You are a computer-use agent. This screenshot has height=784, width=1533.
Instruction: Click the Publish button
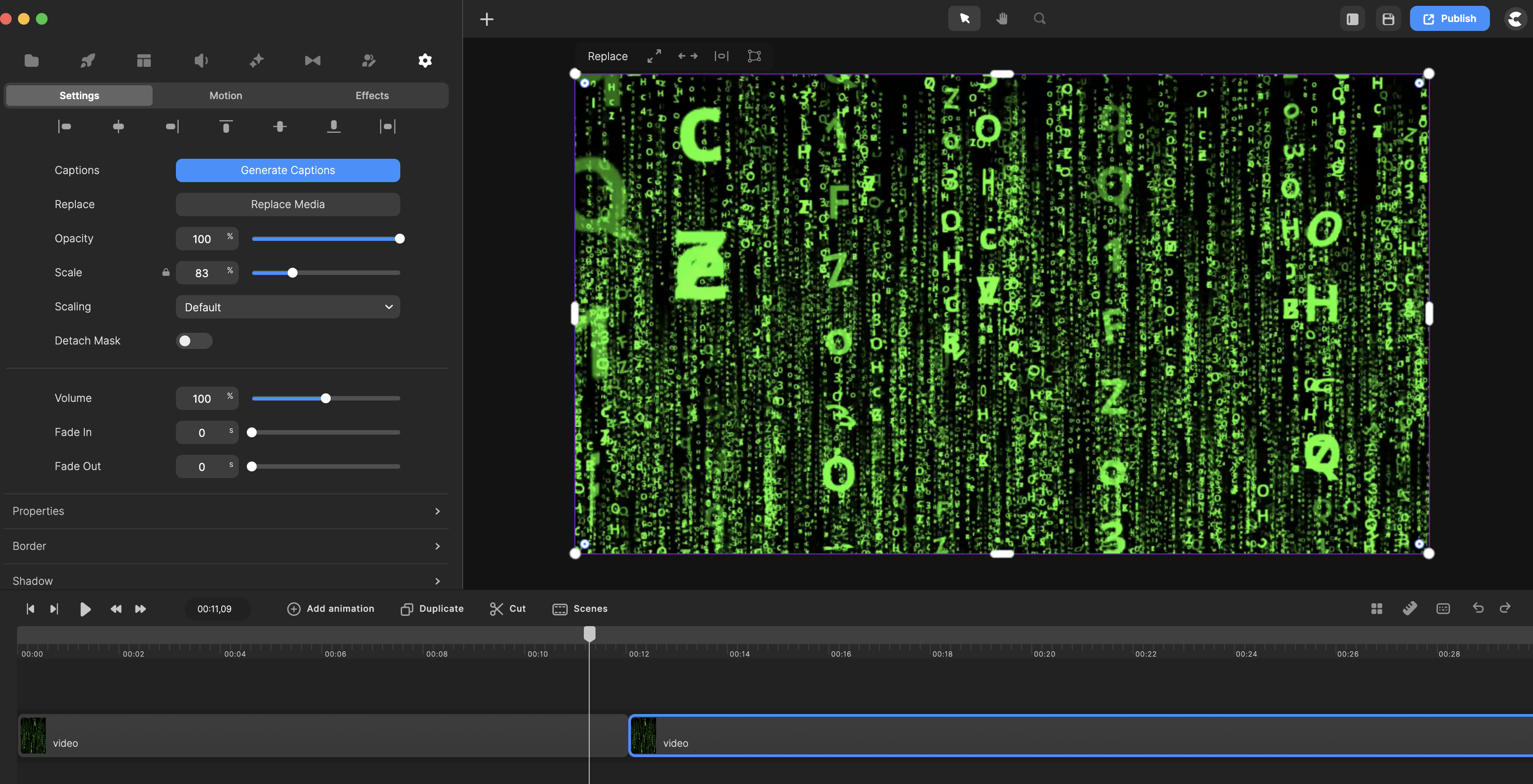pyautogui.click(x=1449, y=18)
